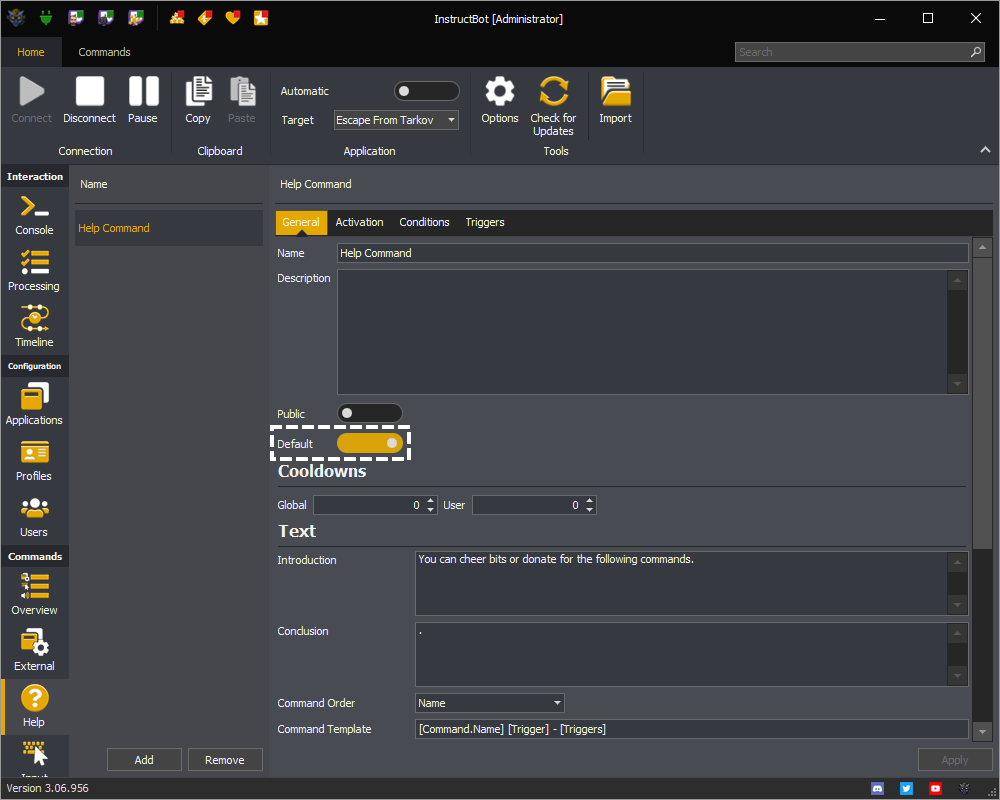Click the User cooldown number field
Viewport: 1000px width, 800px height.
coord(528,505)
